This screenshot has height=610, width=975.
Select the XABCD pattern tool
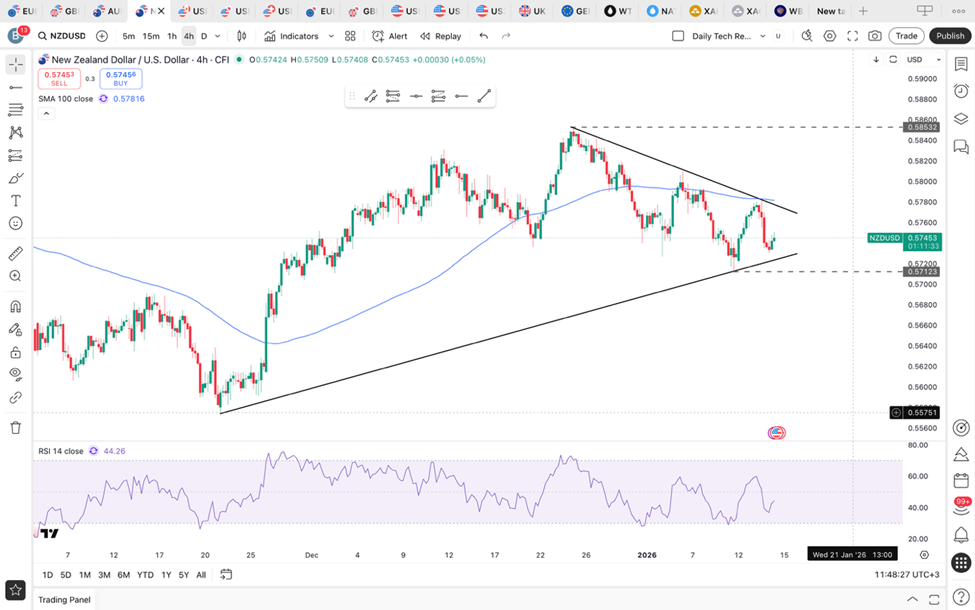point(16,132)
